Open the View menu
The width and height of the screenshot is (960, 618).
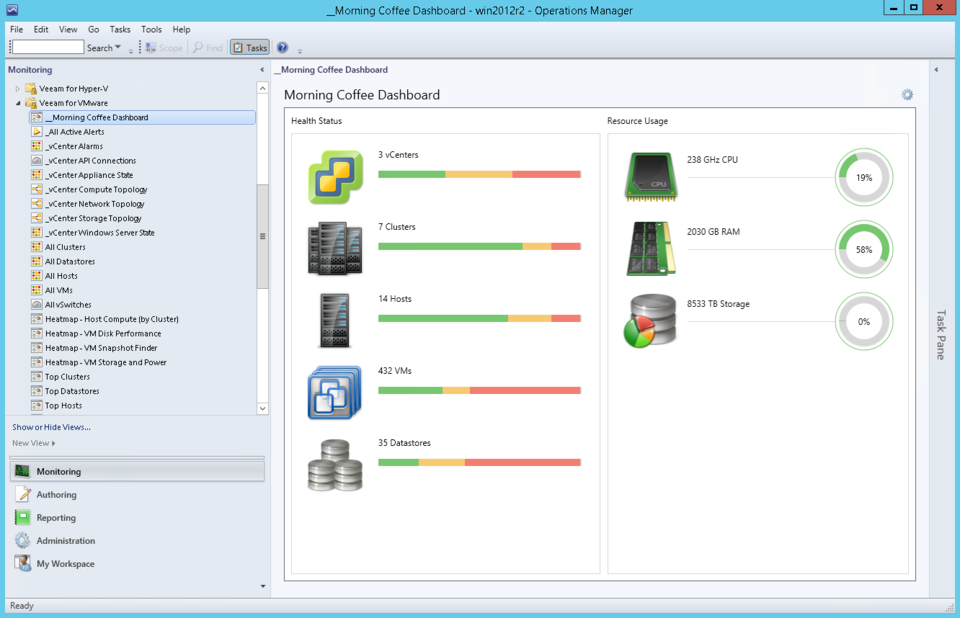tap(68, 29)
